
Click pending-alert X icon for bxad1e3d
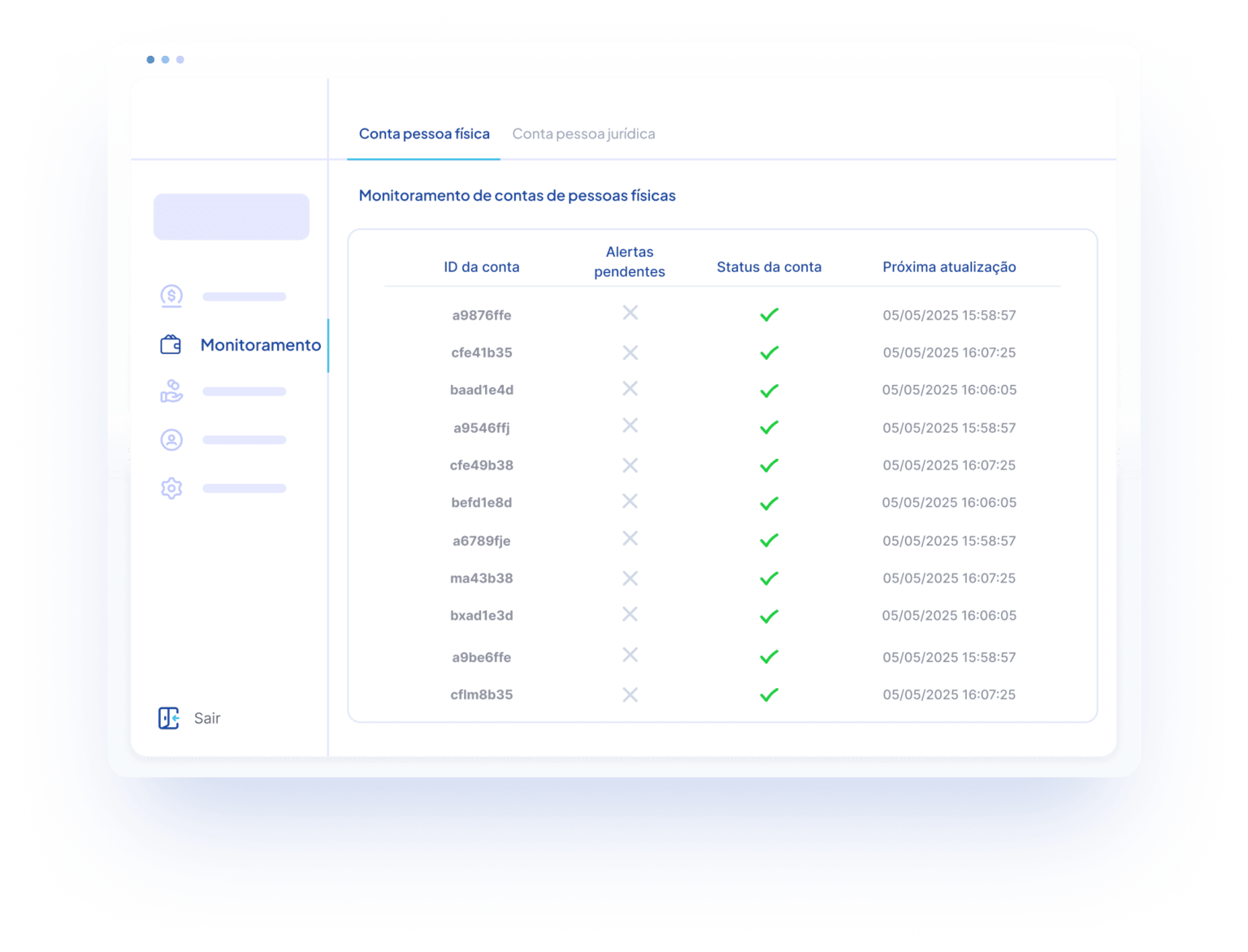pyautogui.click(x=630, y=614)
